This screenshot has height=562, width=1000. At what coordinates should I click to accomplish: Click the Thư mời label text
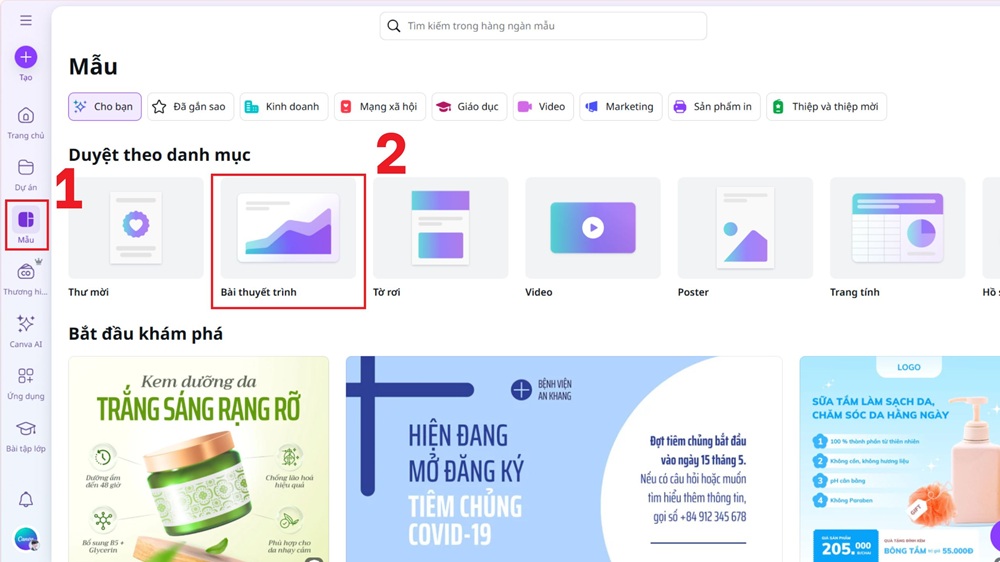click(88, 292)
